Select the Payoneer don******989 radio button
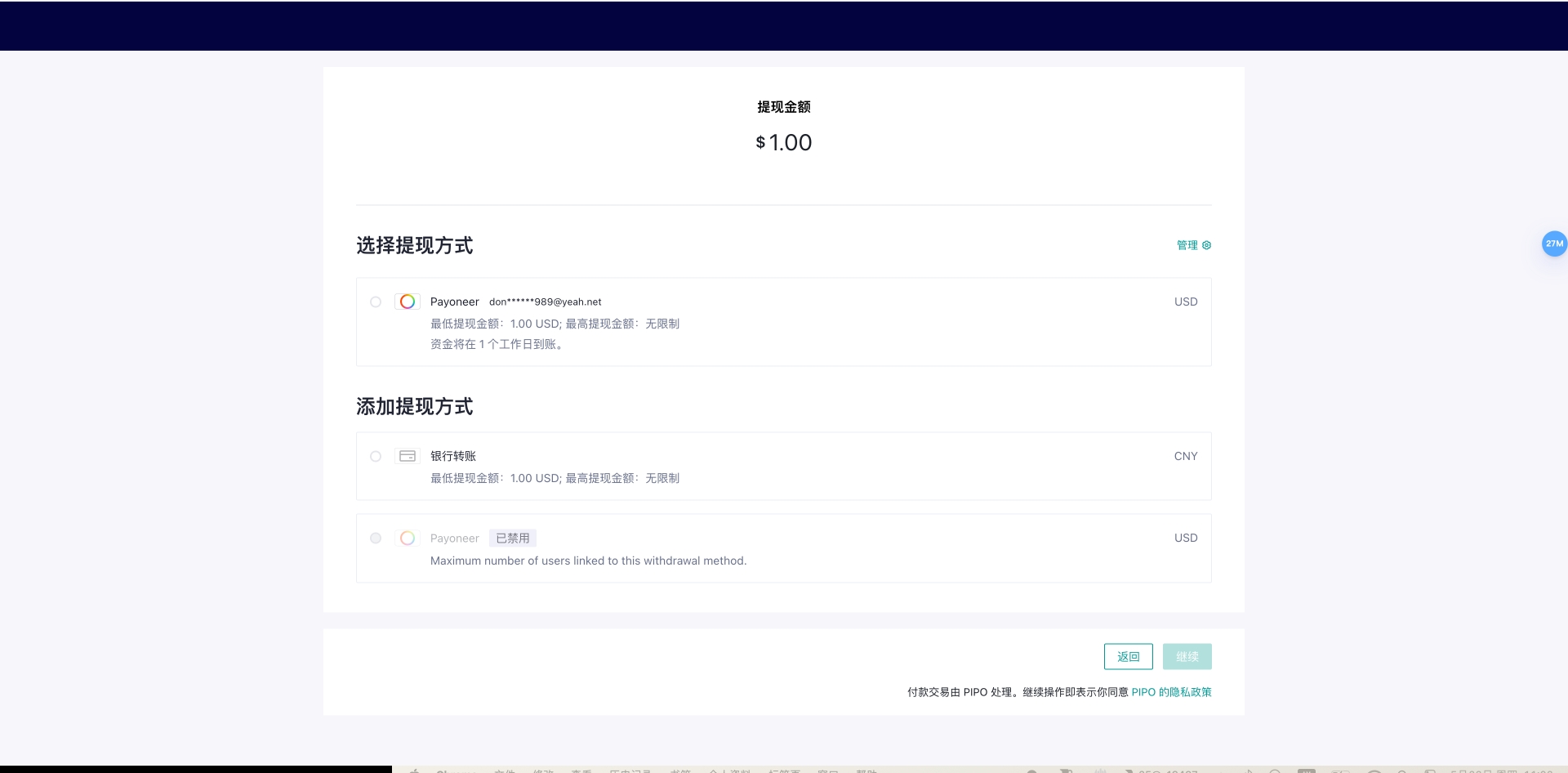The image size is (1568, 773). (376, 302)
